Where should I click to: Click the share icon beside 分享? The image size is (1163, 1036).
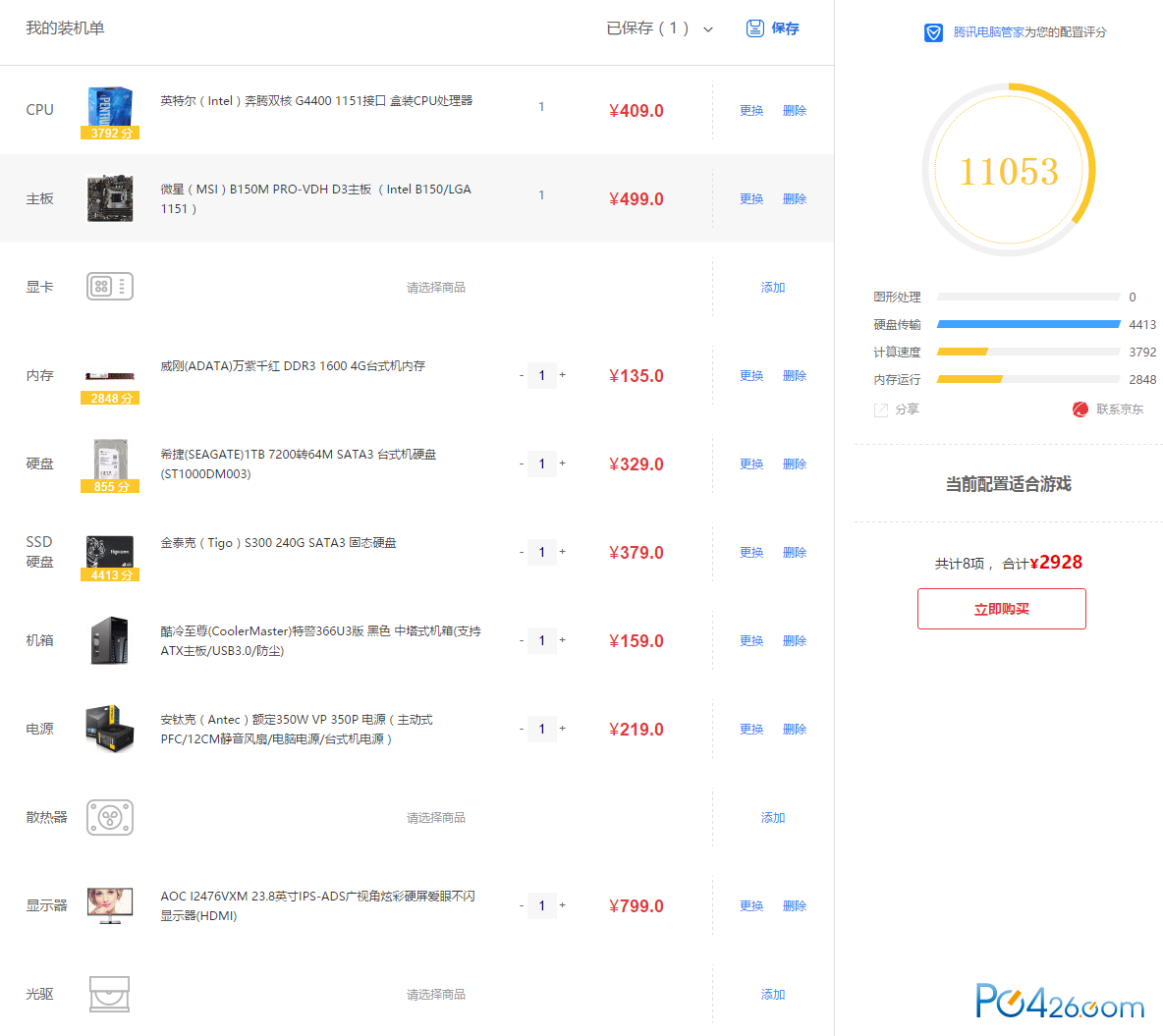(x=881, y=410)
